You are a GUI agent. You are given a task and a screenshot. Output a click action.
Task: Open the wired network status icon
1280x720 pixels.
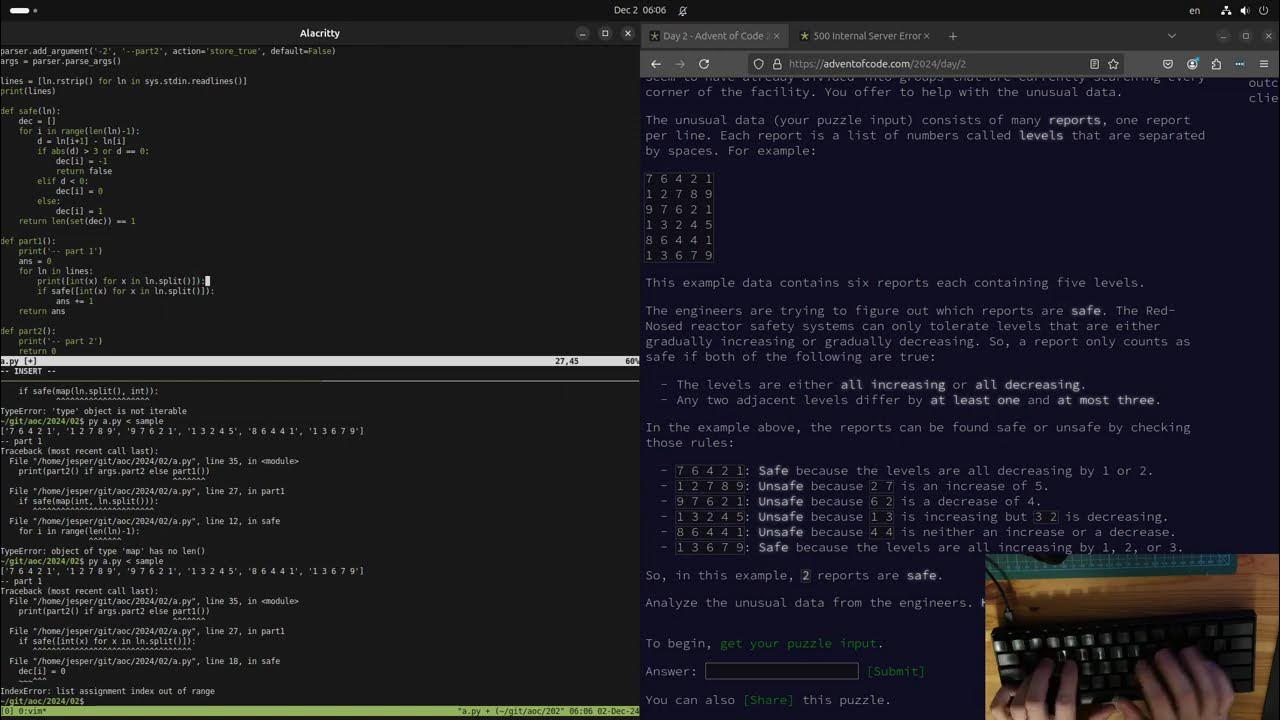click(x=1226, y=10)
